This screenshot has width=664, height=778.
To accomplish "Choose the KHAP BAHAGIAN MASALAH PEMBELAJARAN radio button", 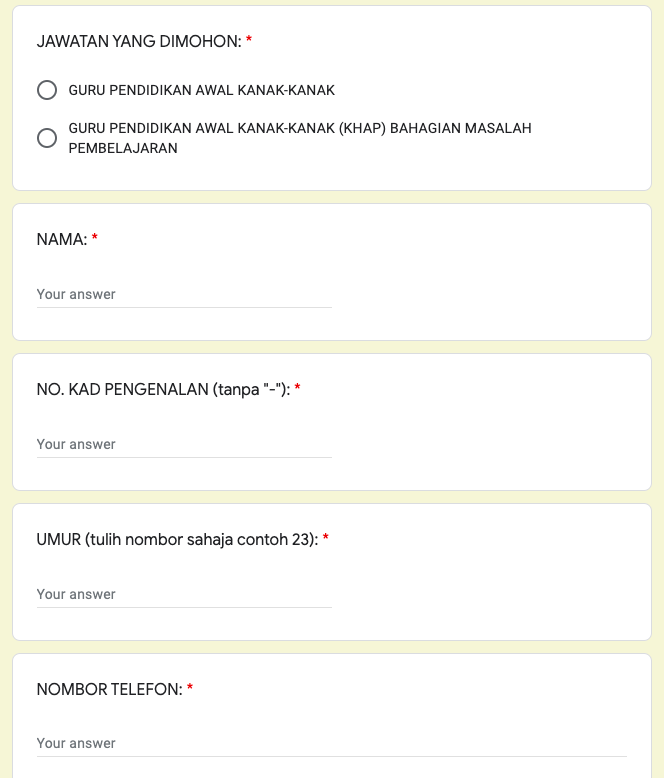I will [x=47, y=138].
